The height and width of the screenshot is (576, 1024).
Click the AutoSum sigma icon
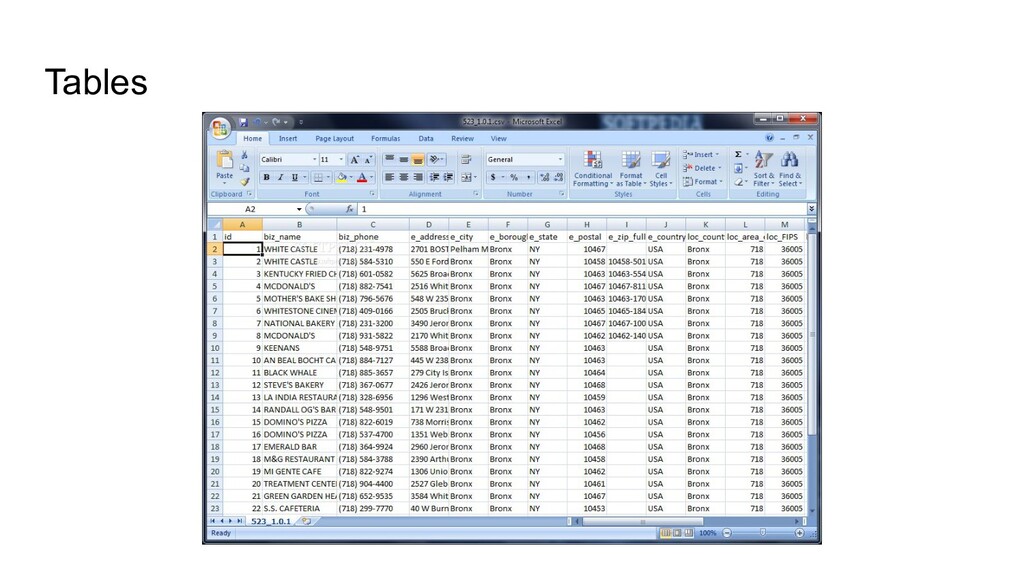tap(738, 155)
